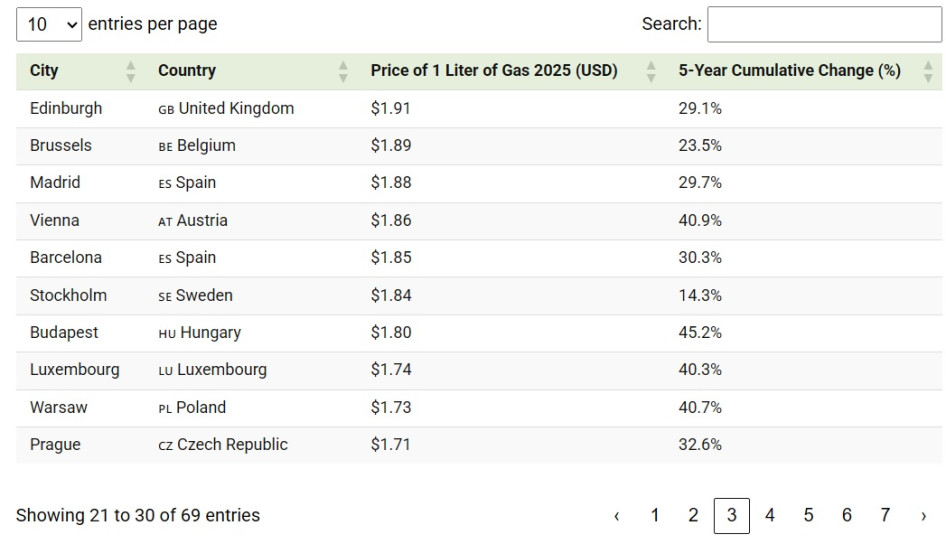Sort by gas price column icon
This screenshot has height=544, width=946.
(x=651, y=71)
